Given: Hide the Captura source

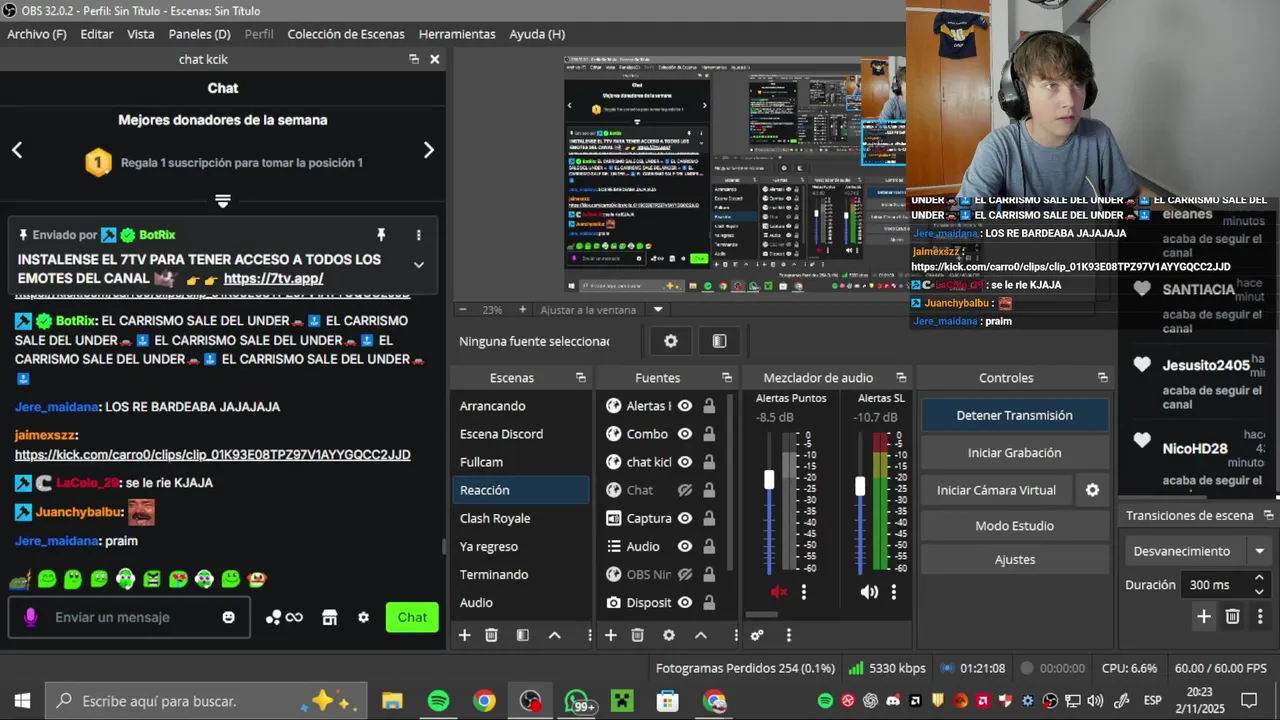Looking at the screenshot, I should click(x=685, y=518).
